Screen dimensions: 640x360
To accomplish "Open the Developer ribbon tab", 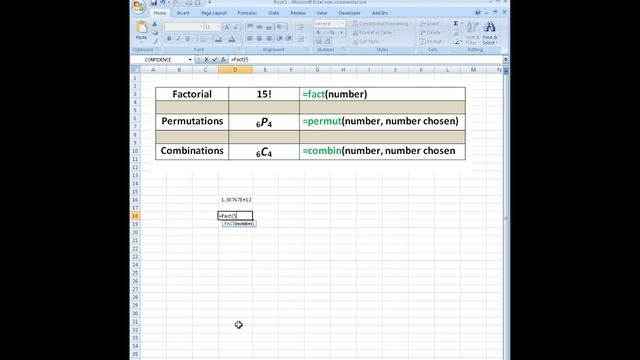I will pyautogui.click(x=349, y=13).
